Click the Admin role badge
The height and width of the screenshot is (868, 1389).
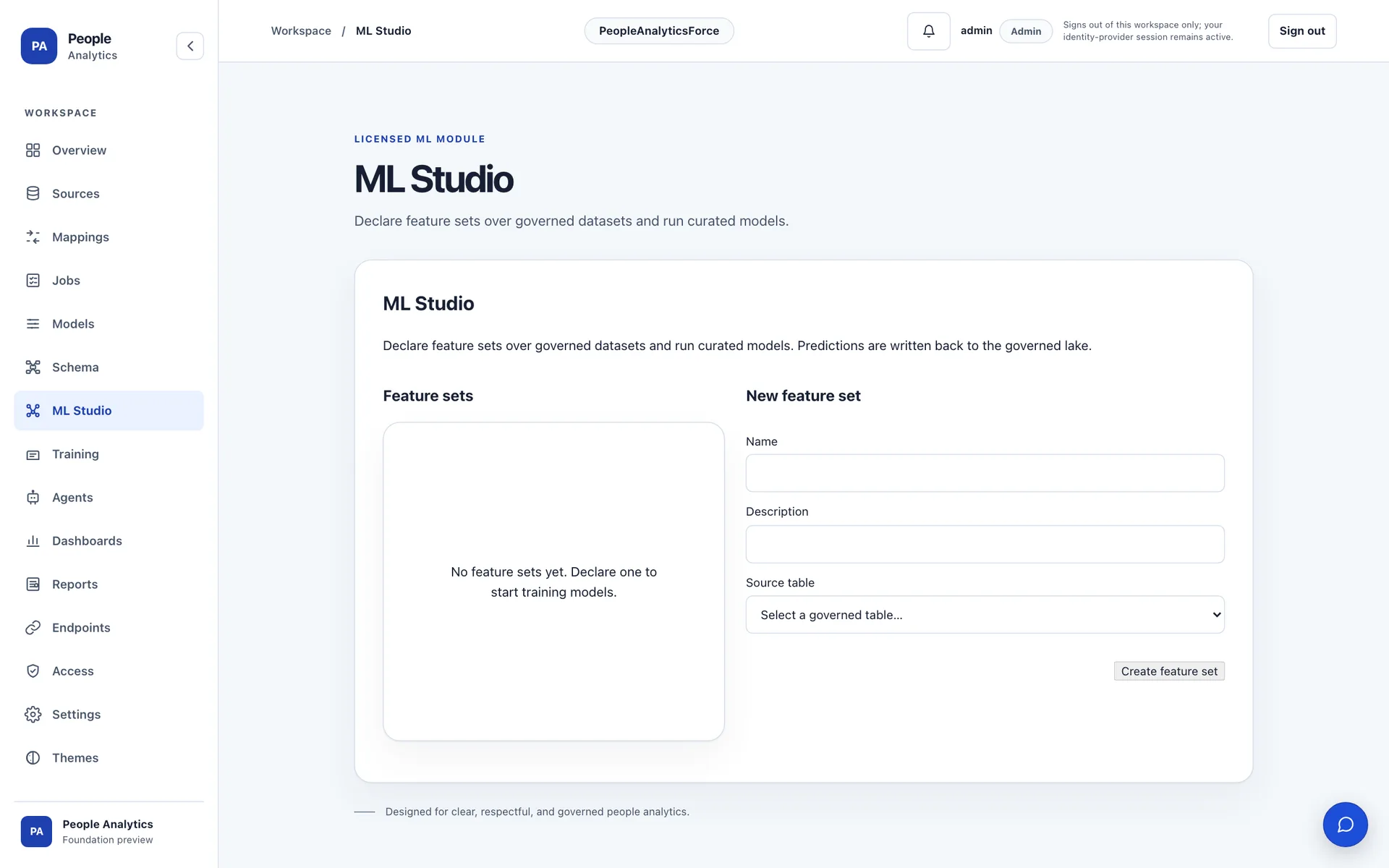[1025, 31]
